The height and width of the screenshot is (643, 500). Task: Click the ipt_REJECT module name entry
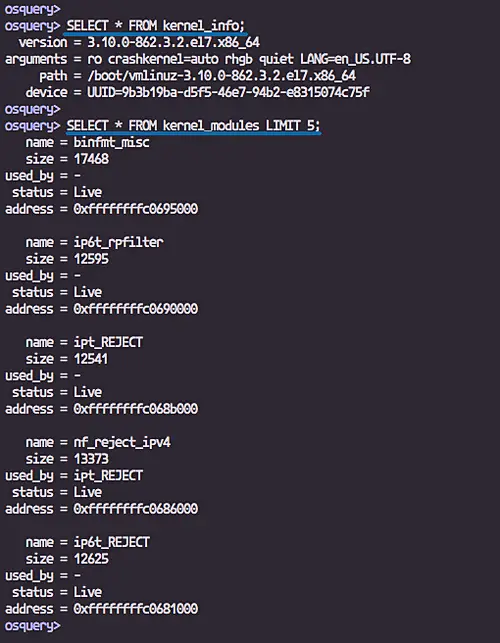(x=108, y=342)
